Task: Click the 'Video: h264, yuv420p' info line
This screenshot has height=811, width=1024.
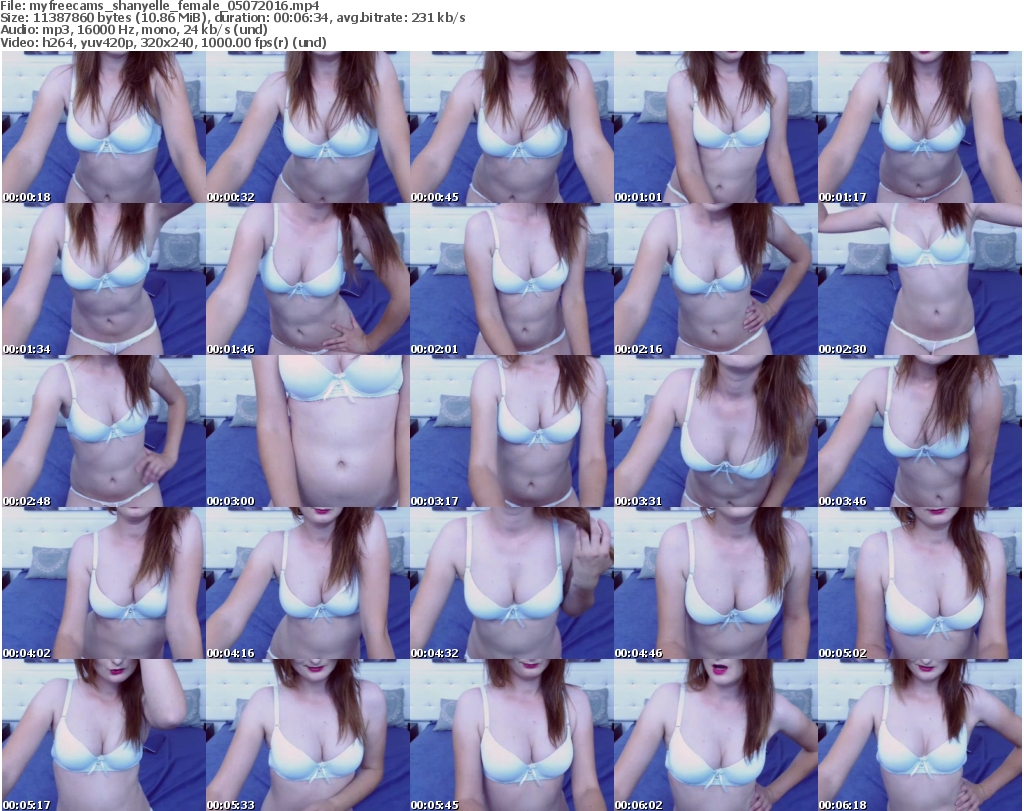Action: point(163,42)
